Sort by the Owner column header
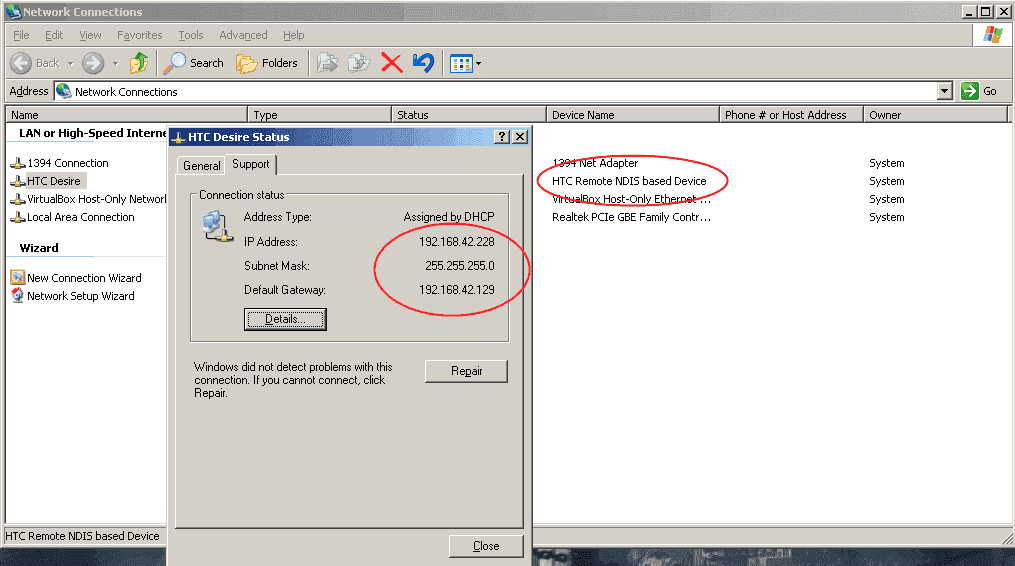1015x566 pixels. coord(935,115)
